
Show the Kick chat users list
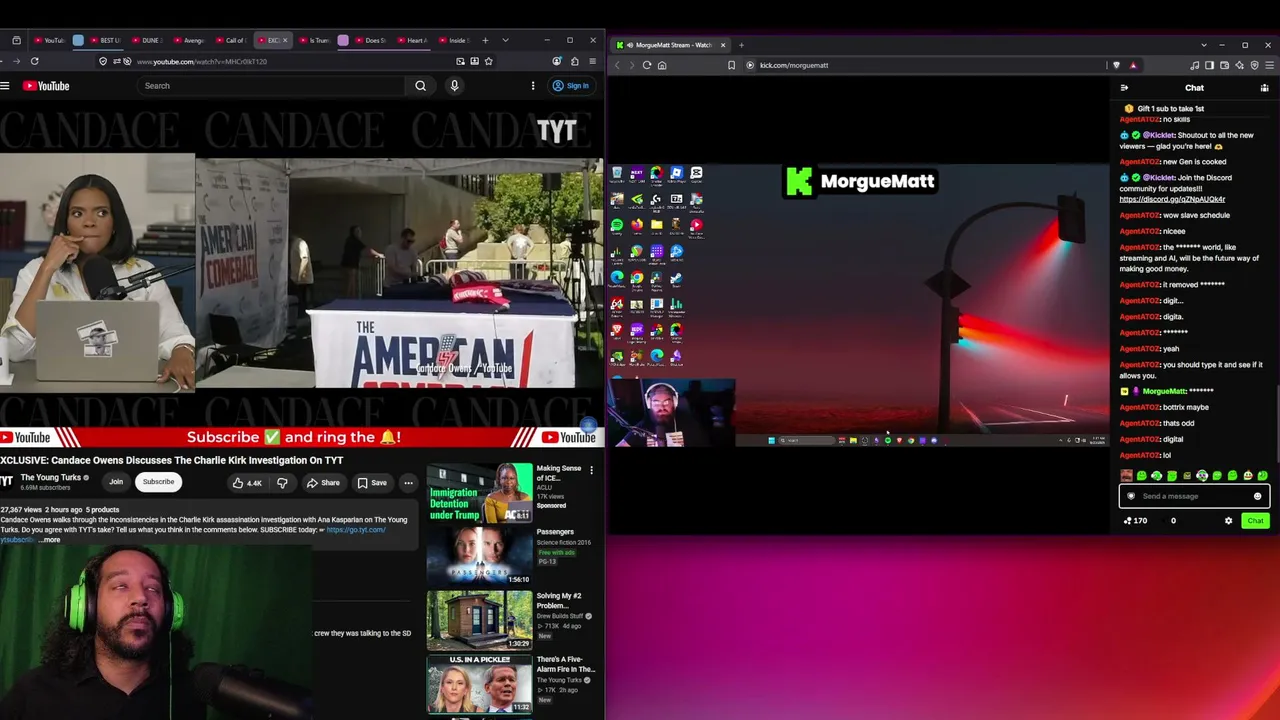coord(1264,88)
